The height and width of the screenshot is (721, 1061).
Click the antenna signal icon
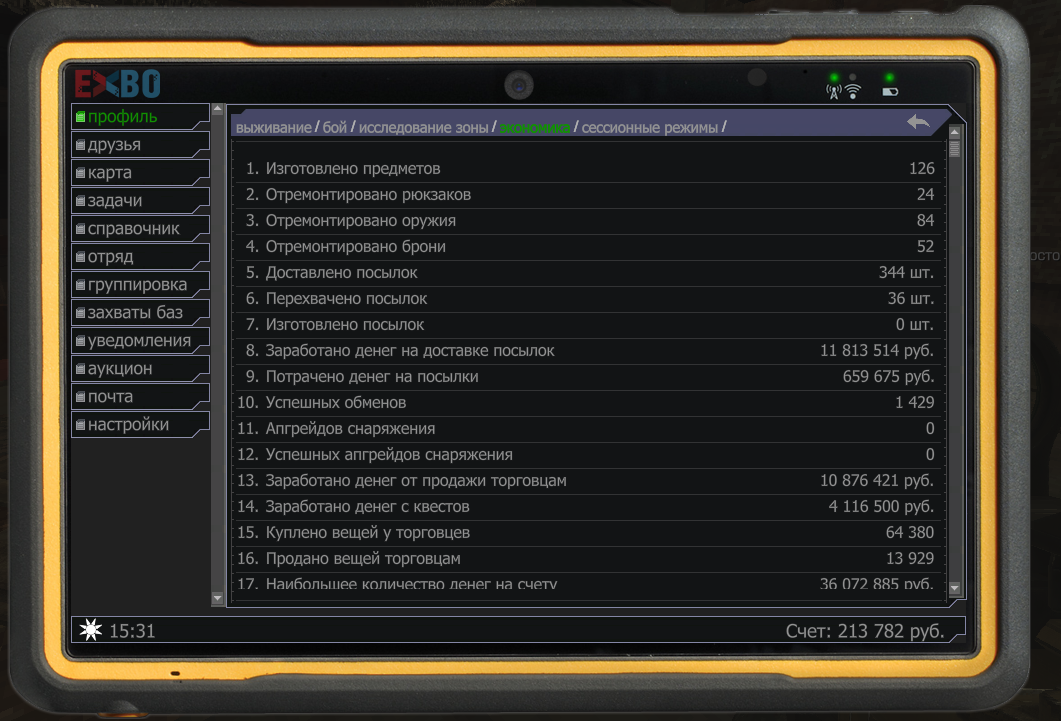(x=834, y=91)
